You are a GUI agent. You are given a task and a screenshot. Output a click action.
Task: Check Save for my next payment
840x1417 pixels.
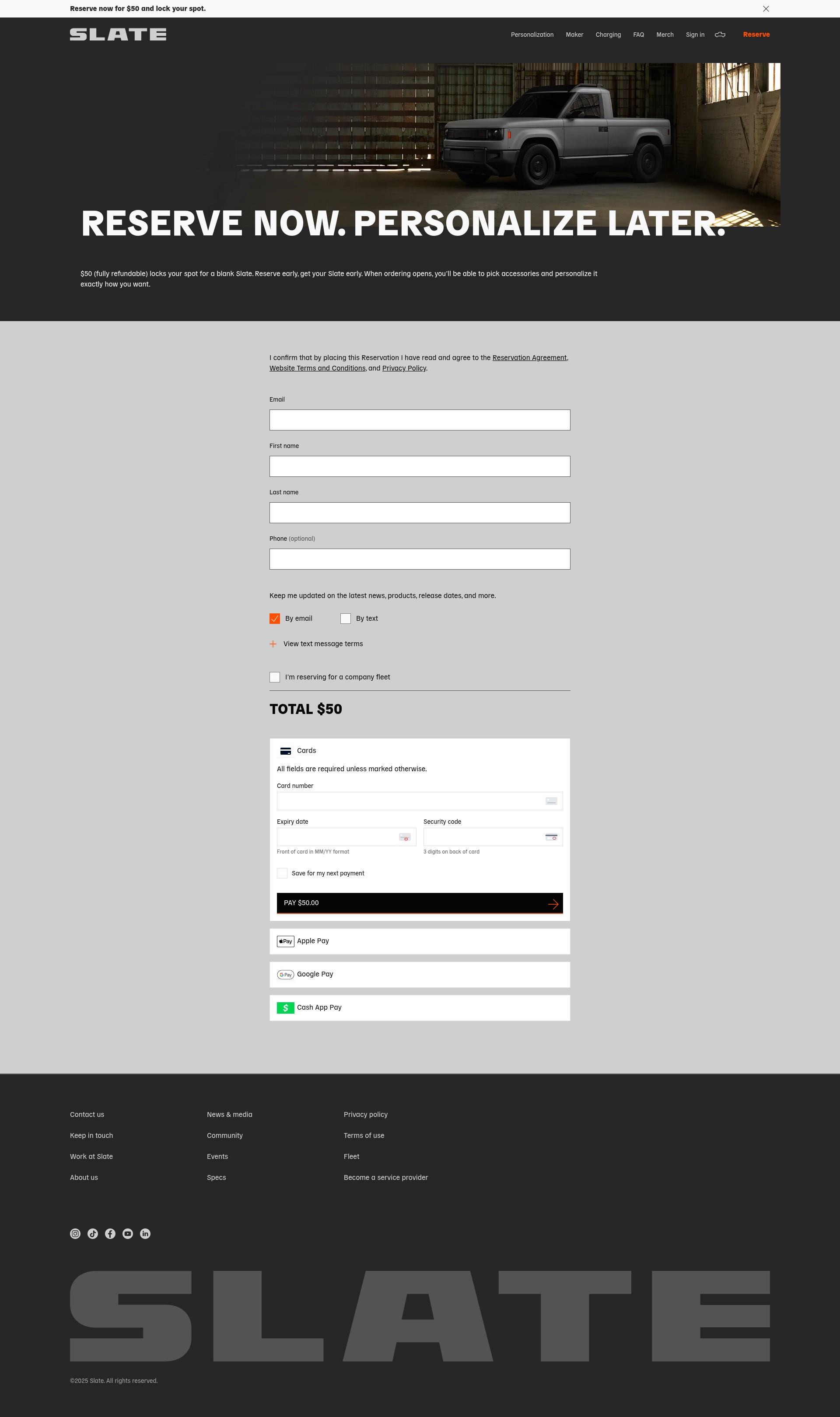pos(282,873)
